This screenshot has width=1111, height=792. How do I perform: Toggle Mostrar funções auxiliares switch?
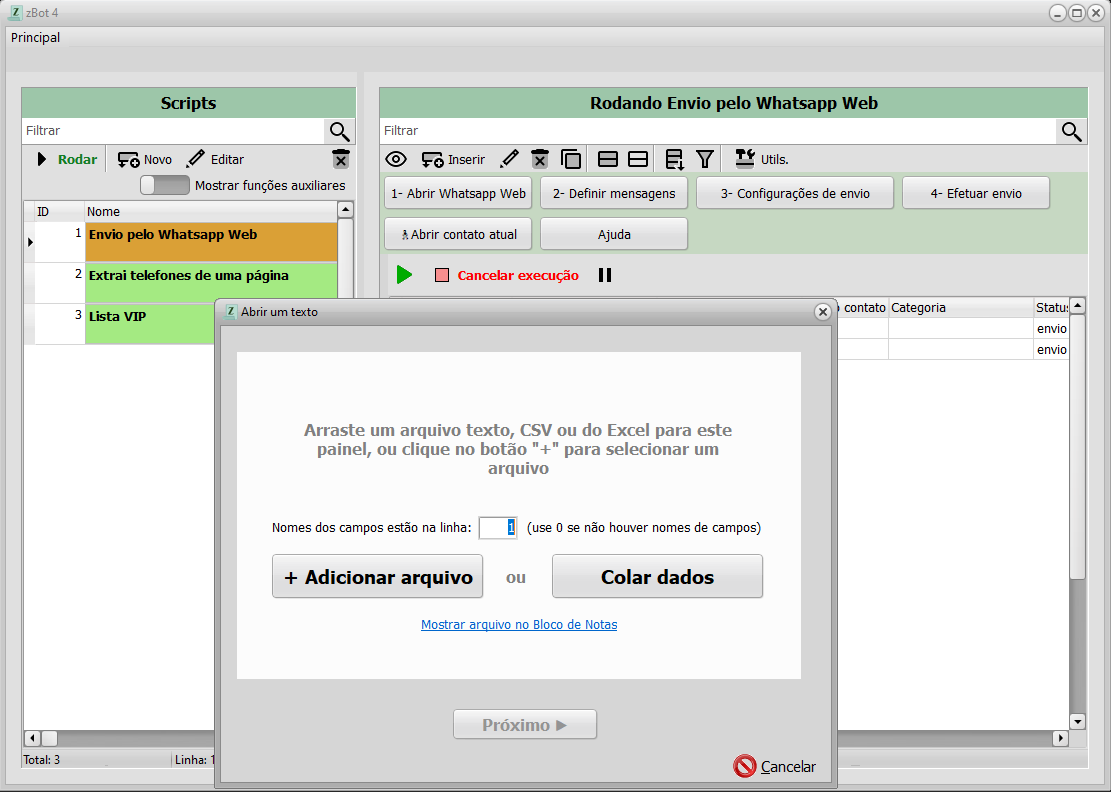165,185
